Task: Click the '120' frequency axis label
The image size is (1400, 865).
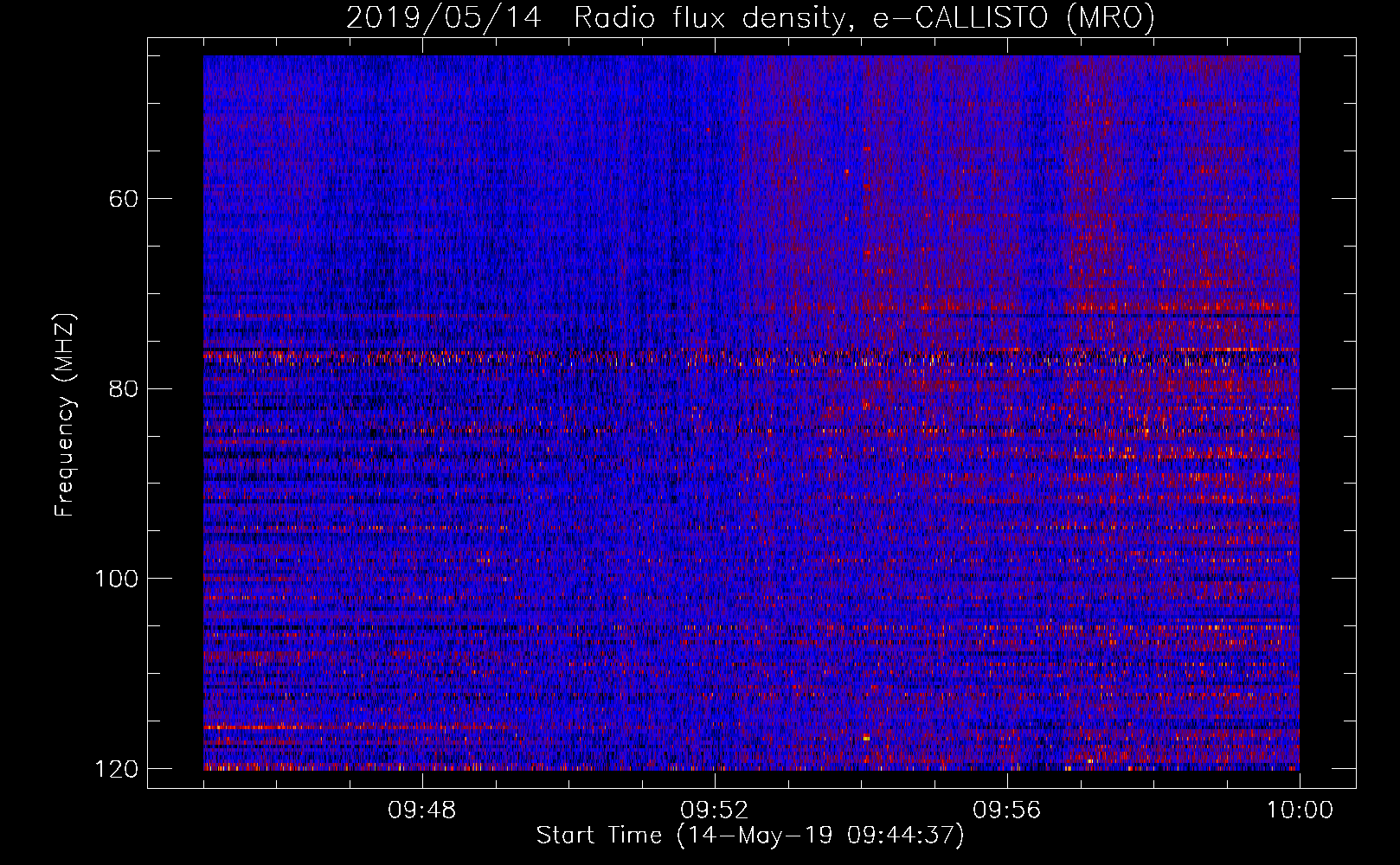Action: (116, 769)
